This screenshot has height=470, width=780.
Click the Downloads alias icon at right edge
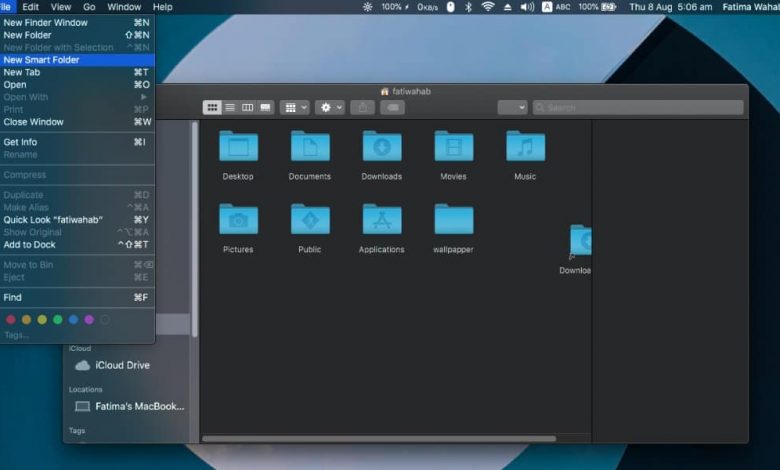point(580,242)
